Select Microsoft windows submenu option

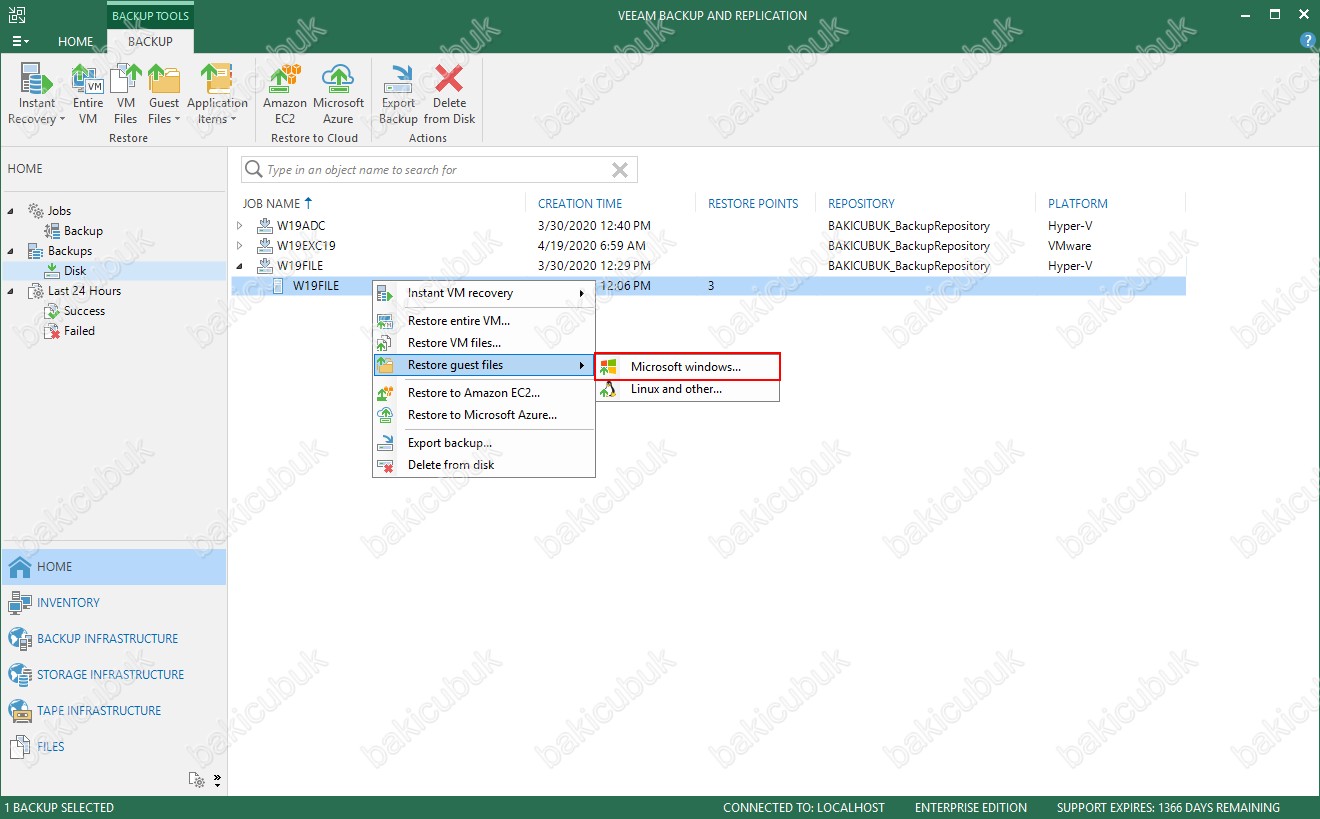[x=687, y=367]
